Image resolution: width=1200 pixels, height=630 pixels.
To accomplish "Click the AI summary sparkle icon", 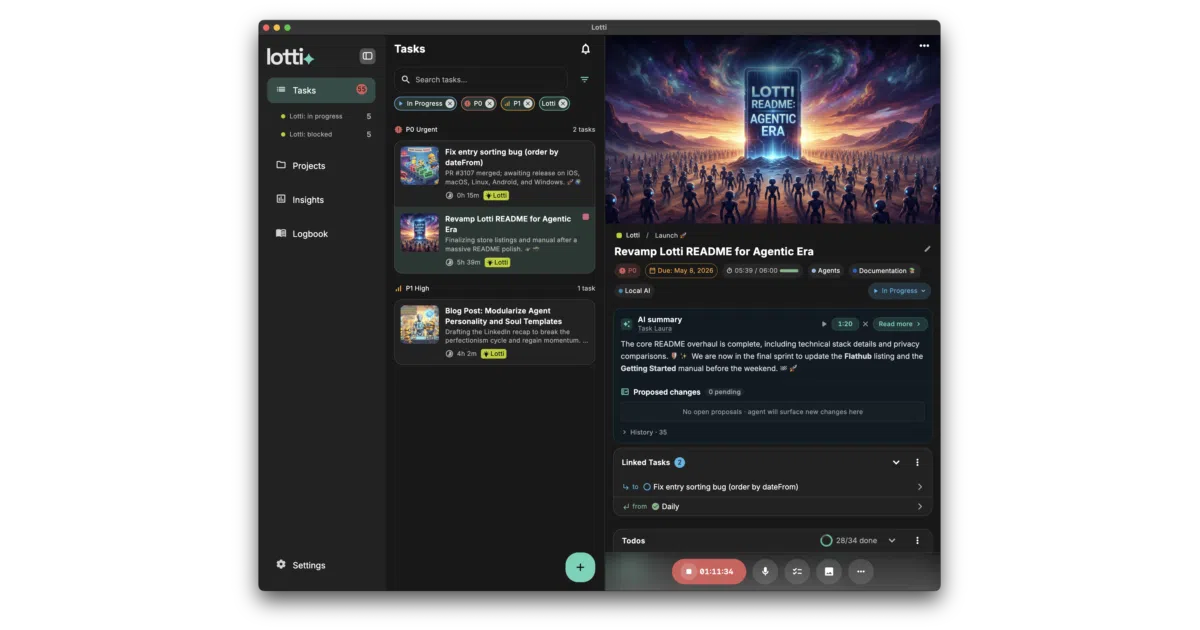I will click(x=627, y=324).
